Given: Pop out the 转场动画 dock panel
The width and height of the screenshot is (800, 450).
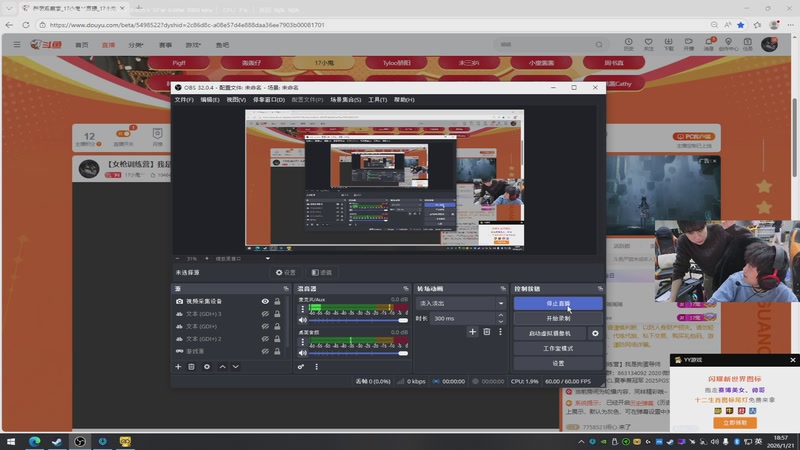Looking at the screenshot, I should (x=503, y=289).
